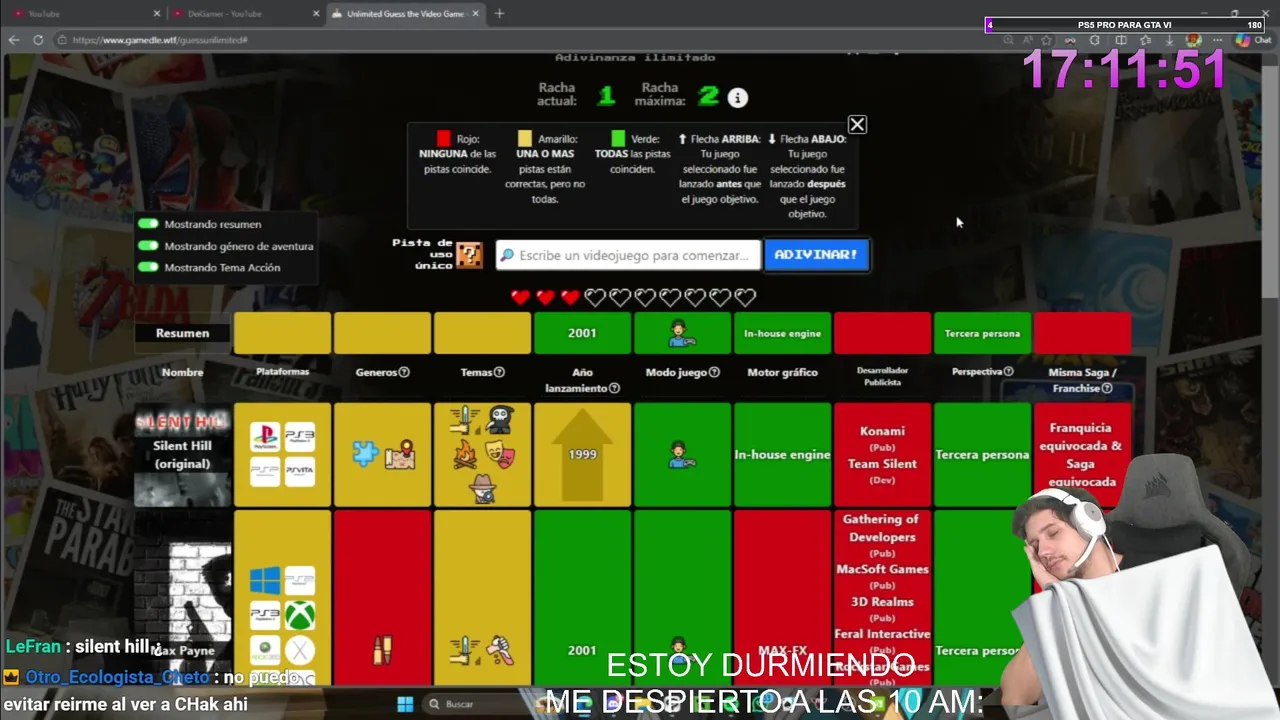The width and height of the screenshot is (1280, 720).
Task: Focus the video game search field
Action: [x=628, y=255]
